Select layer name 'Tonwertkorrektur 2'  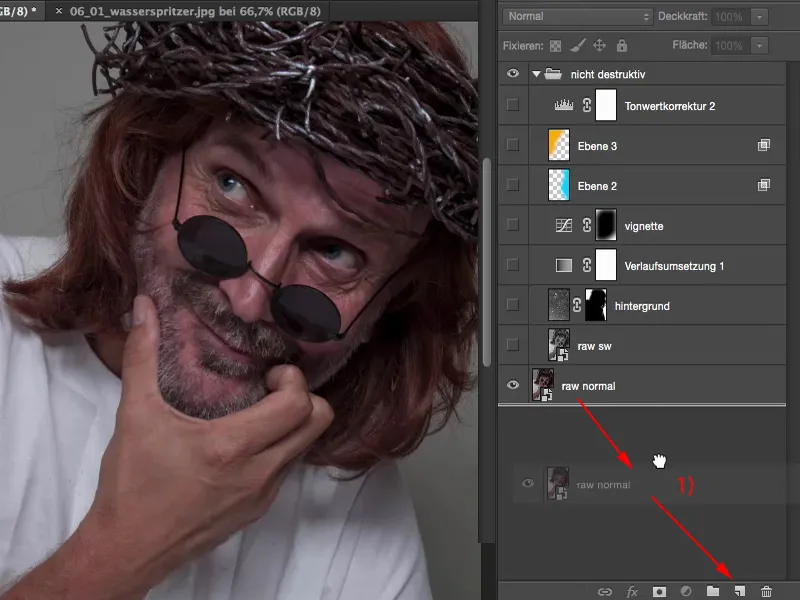pyautogui.click(x=670, y=106)
